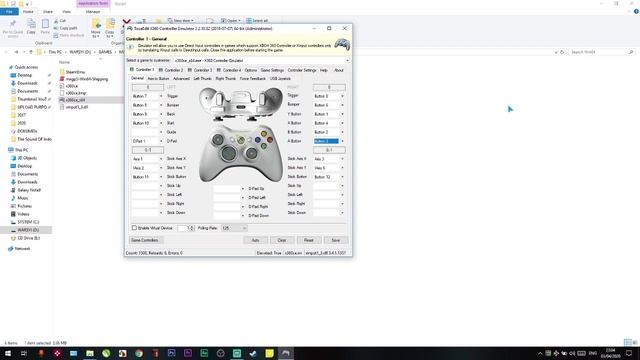Select Quick access in Explorer sidebar
Screen dimensions: 640x360
coord(26,67)
